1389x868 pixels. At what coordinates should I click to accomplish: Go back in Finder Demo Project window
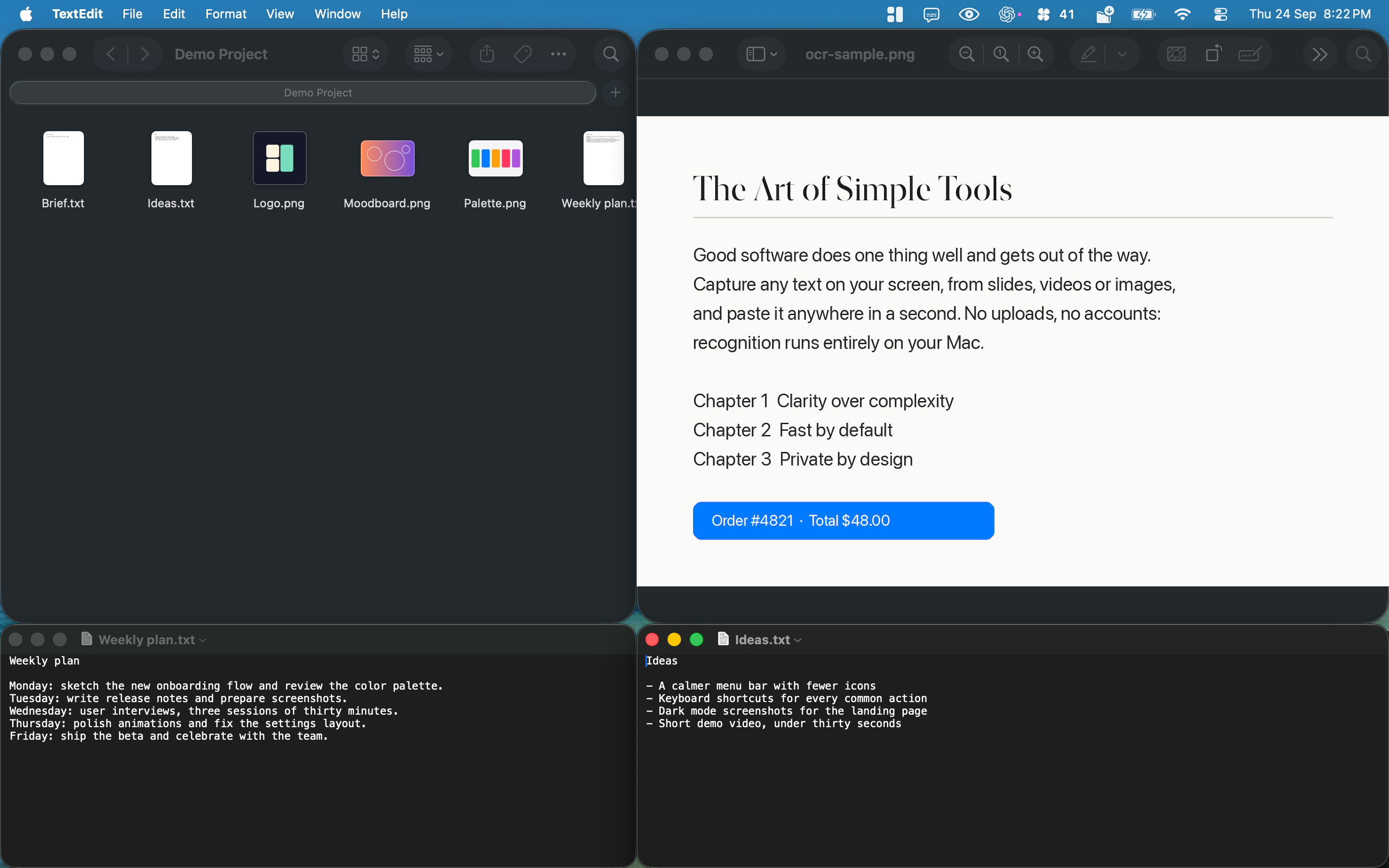coord(111,54)
